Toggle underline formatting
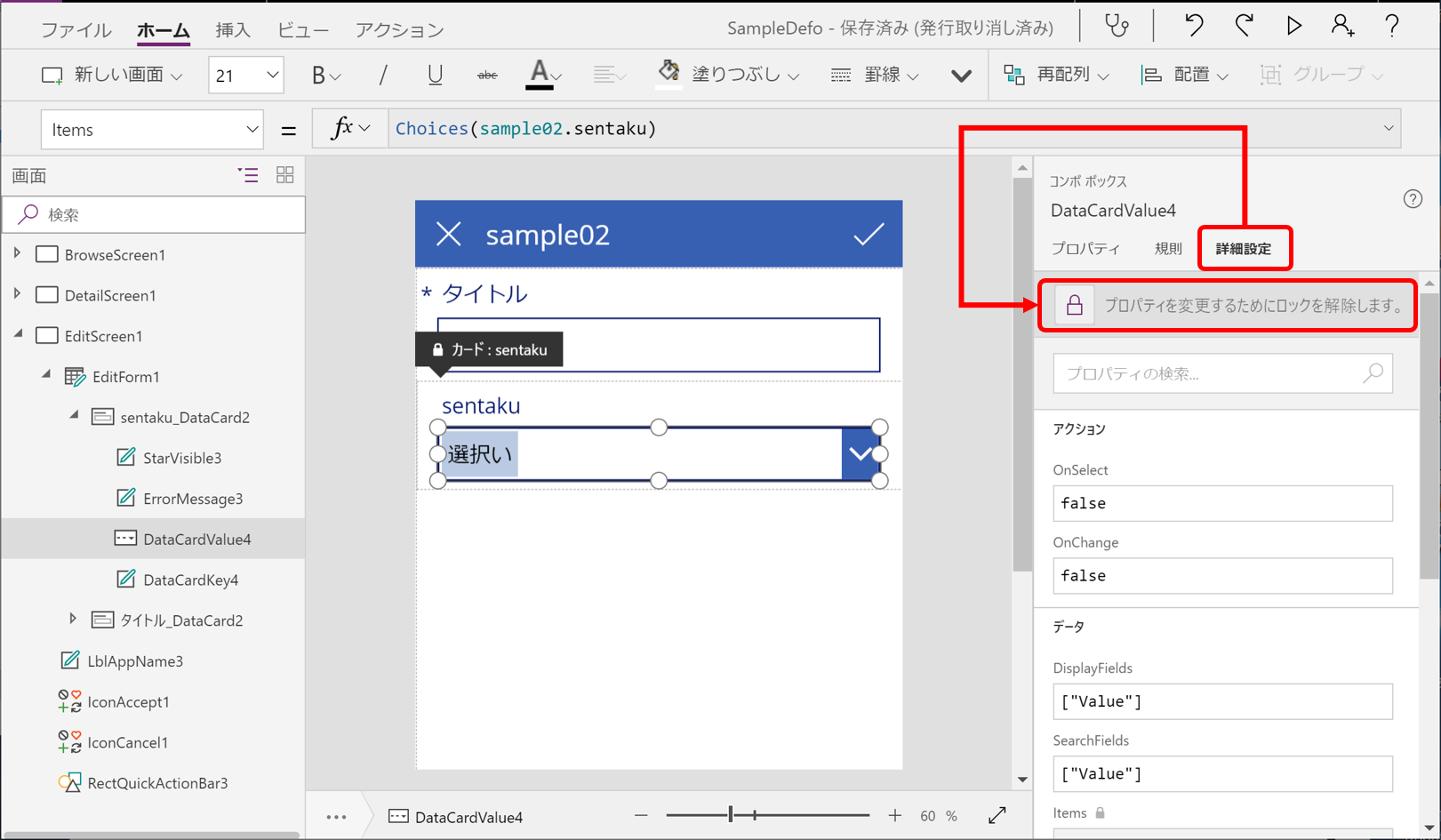 click(435, 75)
